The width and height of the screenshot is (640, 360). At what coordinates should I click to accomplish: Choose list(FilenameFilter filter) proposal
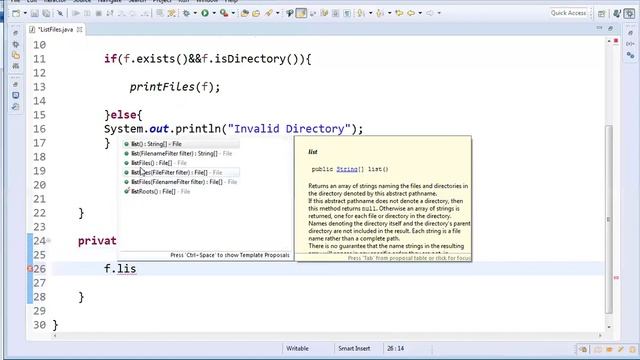(x=181, y=153)
